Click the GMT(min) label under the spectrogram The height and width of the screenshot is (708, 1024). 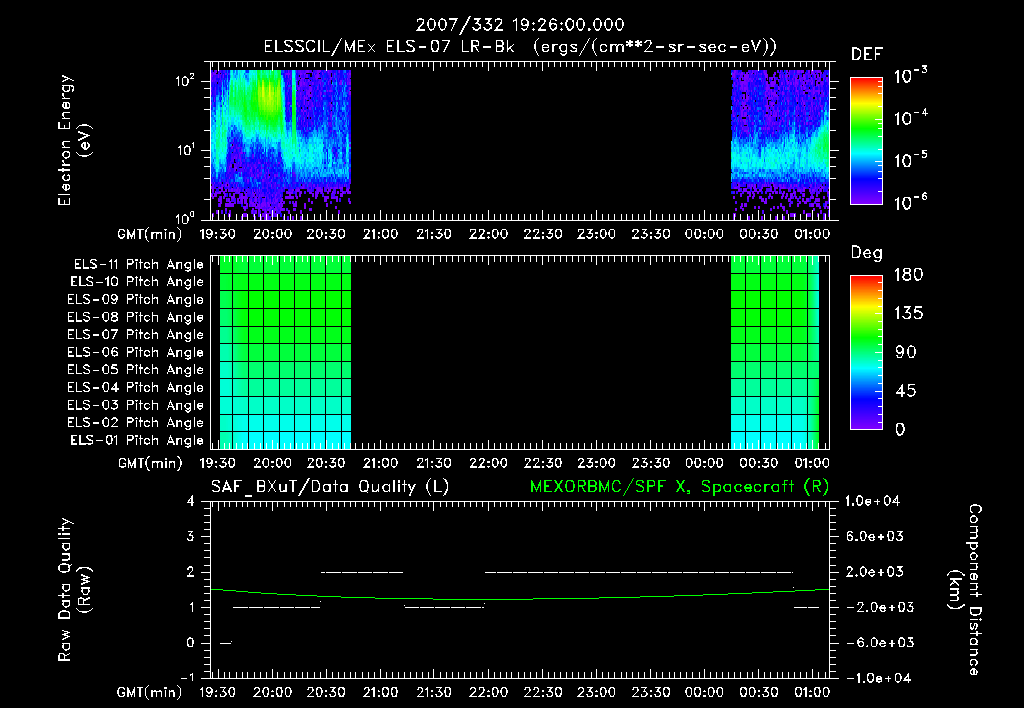pyautogui.click(x=150, y=234)
